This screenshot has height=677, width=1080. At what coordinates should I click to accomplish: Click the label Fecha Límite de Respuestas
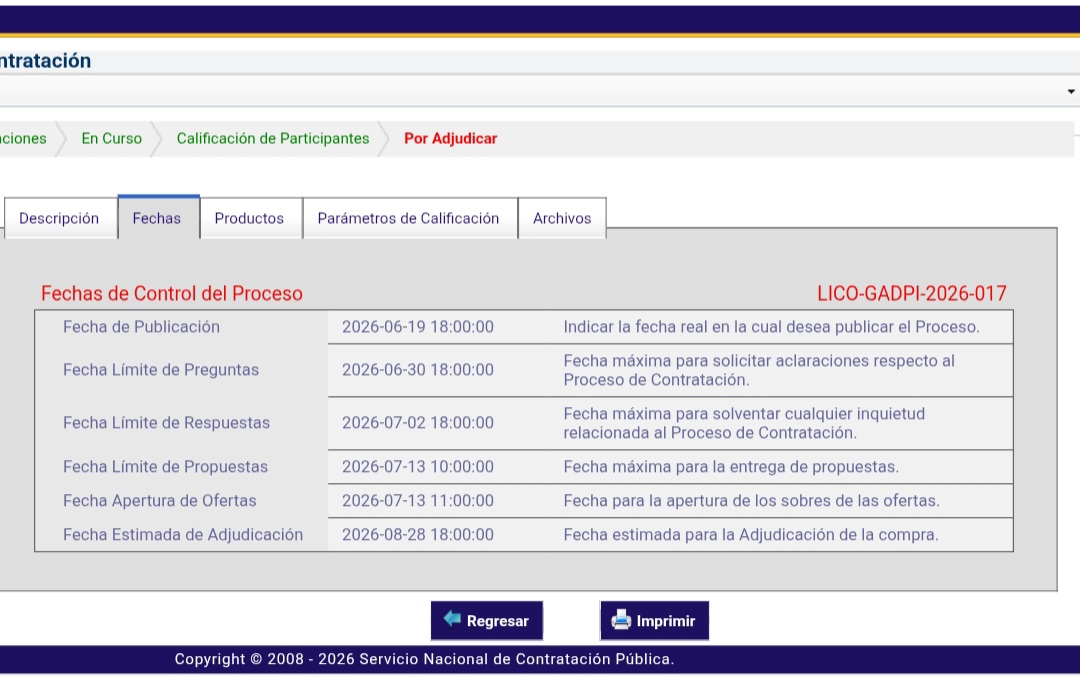click(x=166, y=423)
